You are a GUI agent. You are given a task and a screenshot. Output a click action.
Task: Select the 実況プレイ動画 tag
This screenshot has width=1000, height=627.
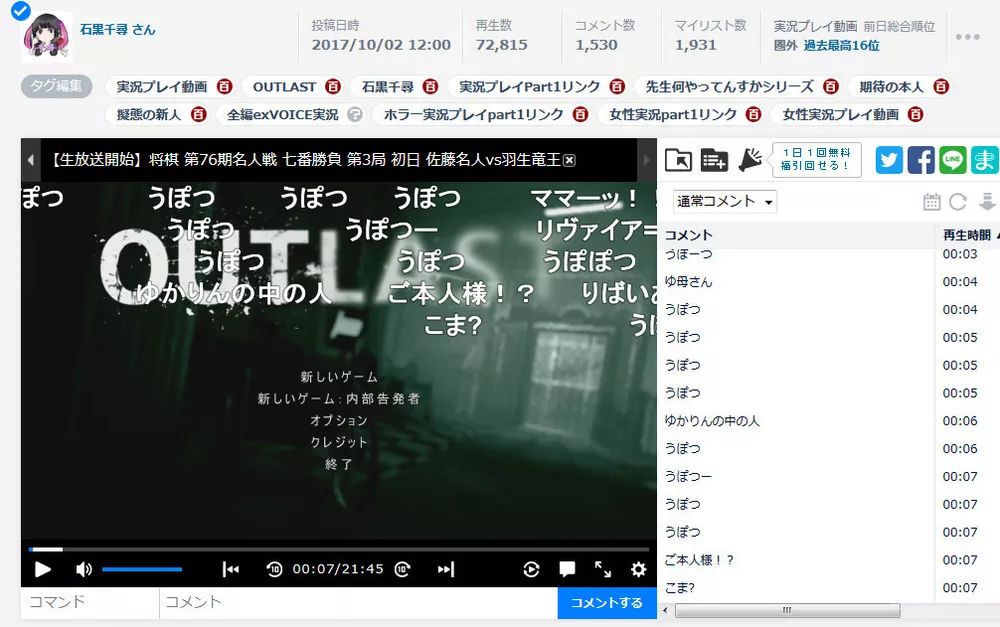point(161,87)
